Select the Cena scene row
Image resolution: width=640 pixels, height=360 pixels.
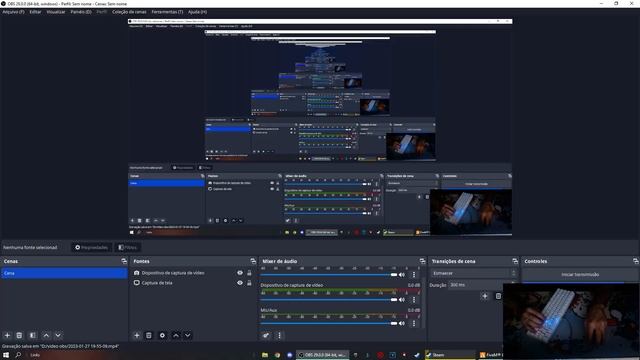pos(64,273)
